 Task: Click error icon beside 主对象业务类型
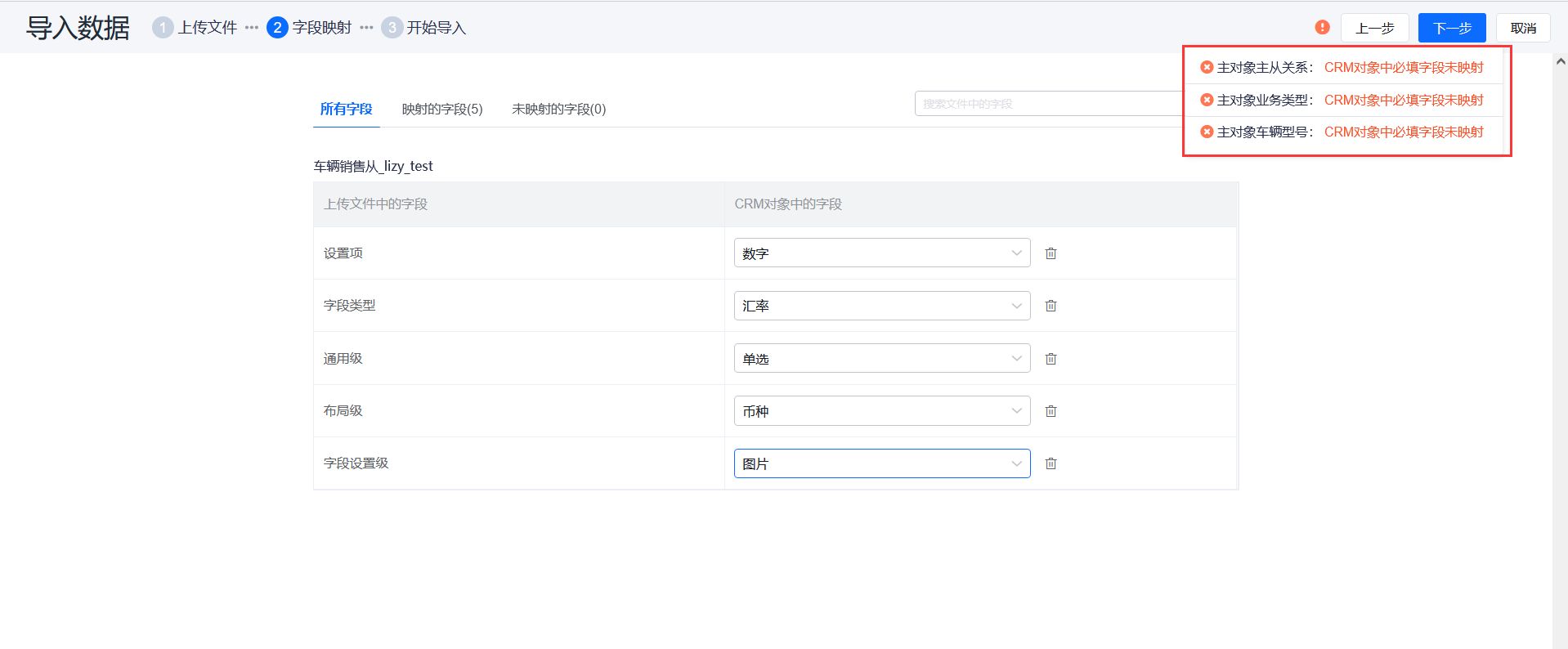(x=1206, y=100)
